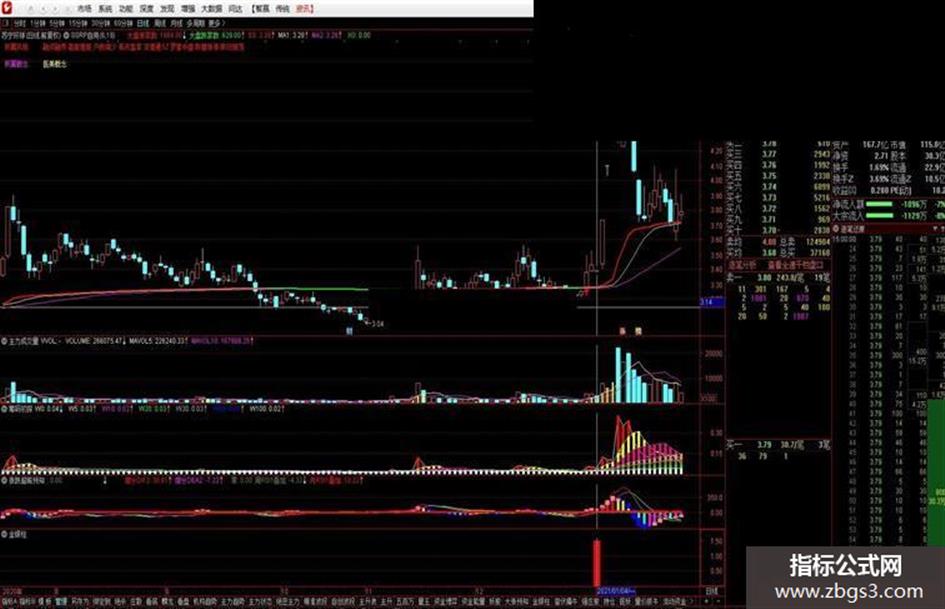Click the 查看全速千档盘口 link
945x609 pixels.
pos(795,265)
